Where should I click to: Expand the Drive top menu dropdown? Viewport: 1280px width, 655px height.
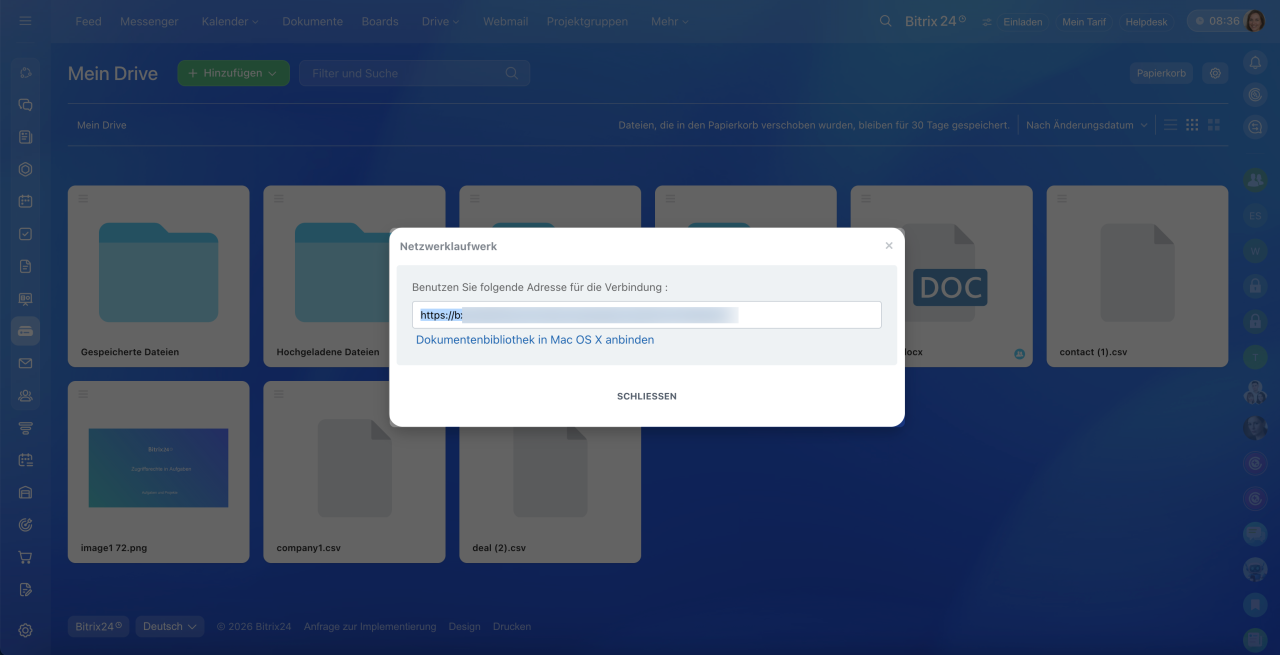pyautogui.click(x=440, y=21)
